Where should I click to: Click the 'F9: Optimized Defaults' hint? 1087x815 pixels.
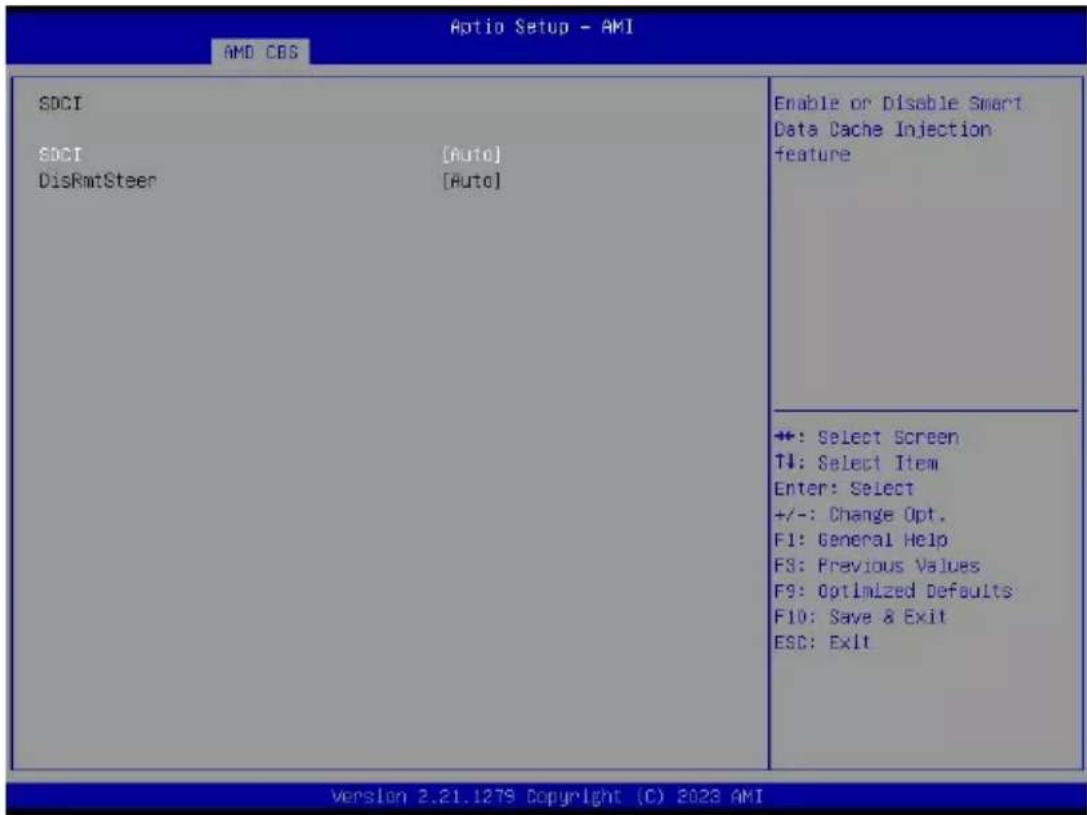893,591
